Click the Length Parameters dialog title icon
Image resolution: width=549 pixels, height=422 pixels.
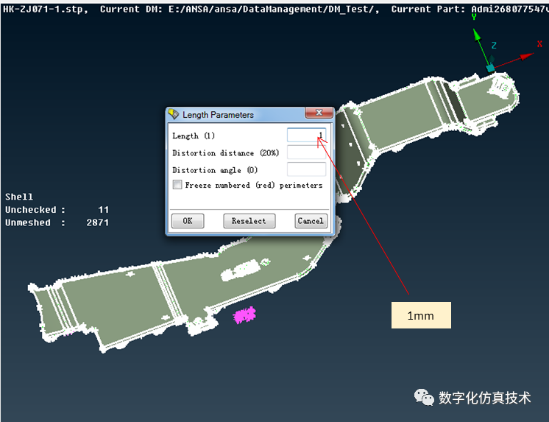coord(173,114)
